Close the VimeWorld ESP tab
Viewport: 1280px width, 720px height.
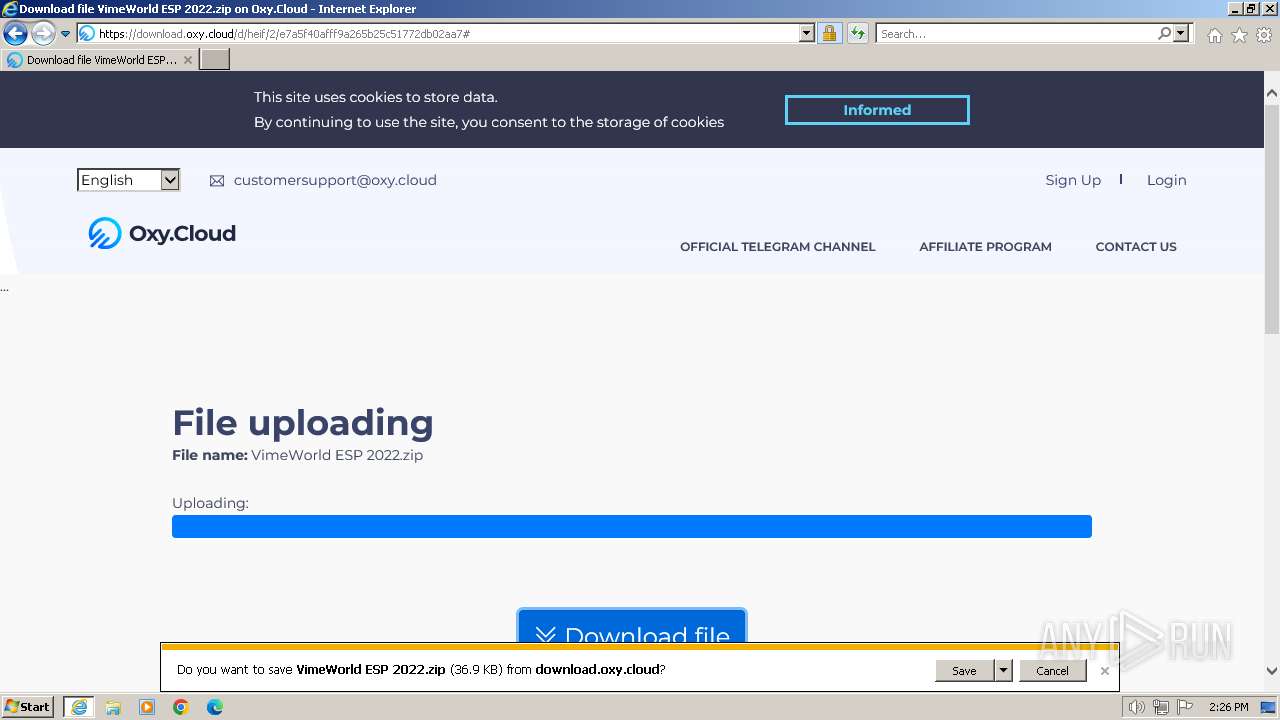pos(187,60)
